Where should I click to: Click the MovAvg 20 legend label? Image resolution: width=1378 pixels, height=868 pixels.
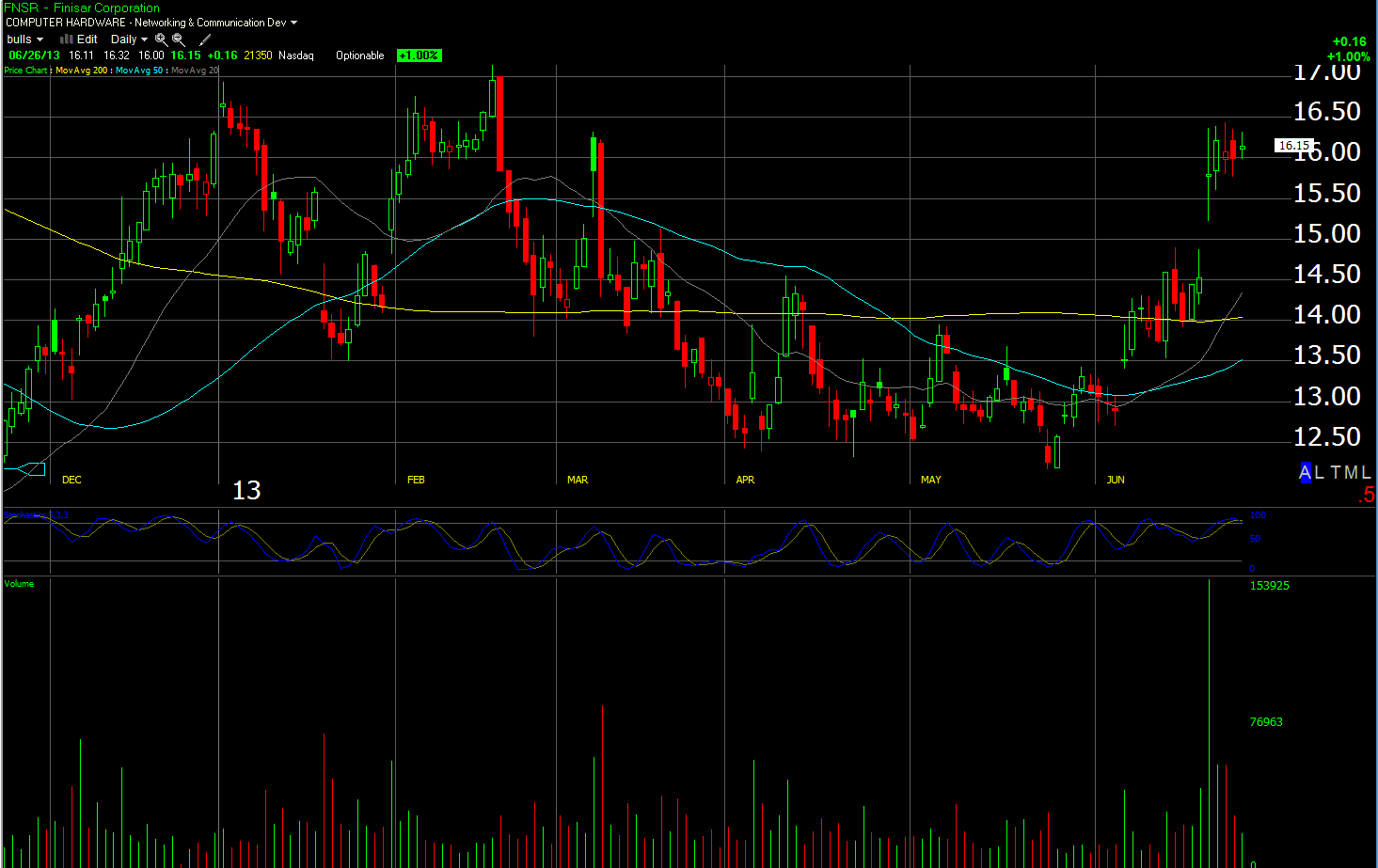pos(195,71)
